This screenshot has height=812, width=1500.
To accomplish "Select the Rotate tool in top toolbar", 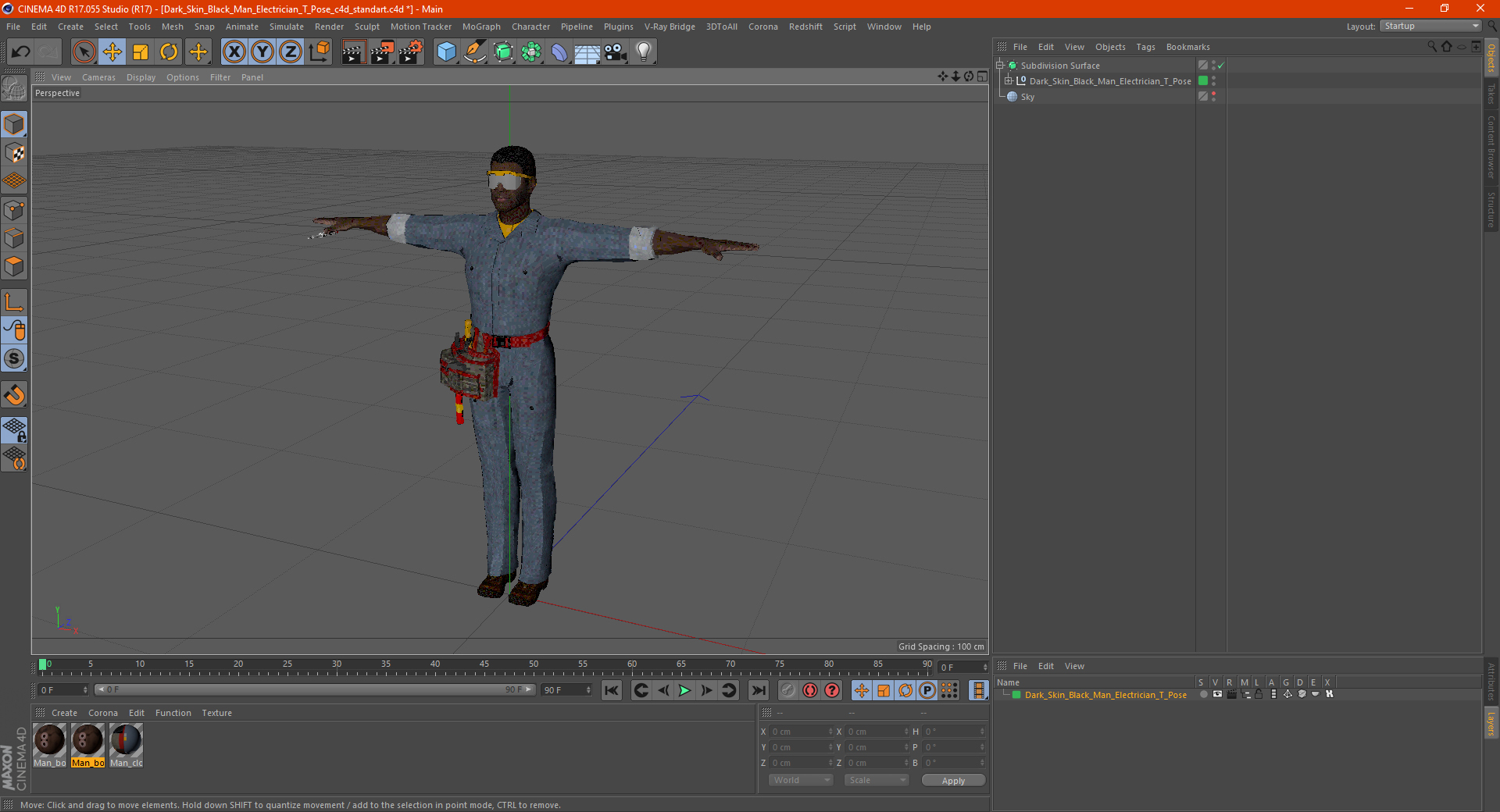I will [169, 52].
